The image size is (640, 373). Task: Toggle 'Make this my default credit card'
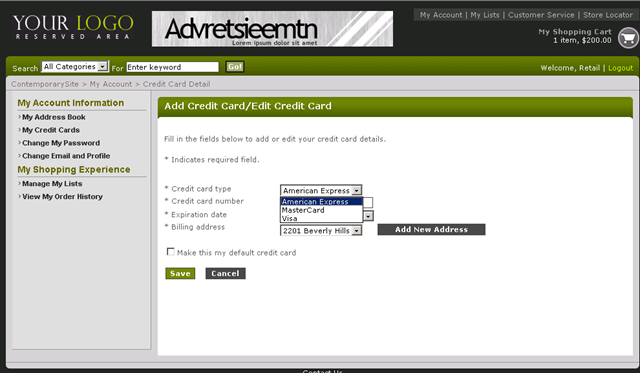pos(171,252)
